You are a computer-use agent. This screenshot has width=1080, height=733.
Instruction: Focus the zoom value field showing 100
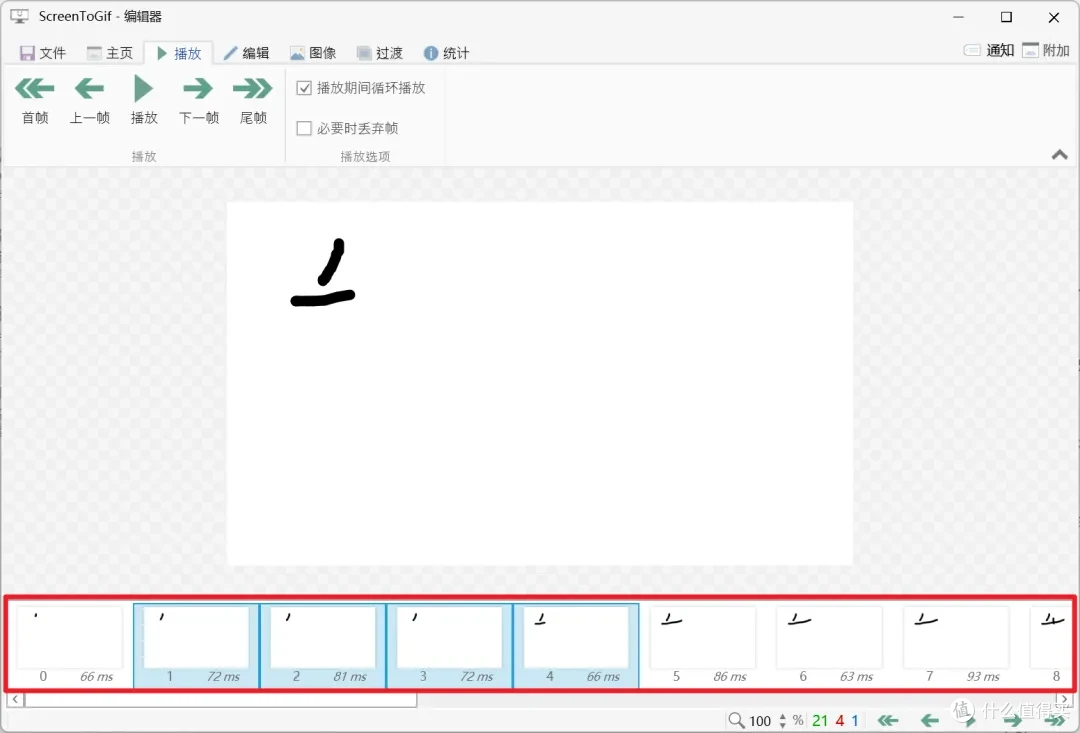coord(760,721)
